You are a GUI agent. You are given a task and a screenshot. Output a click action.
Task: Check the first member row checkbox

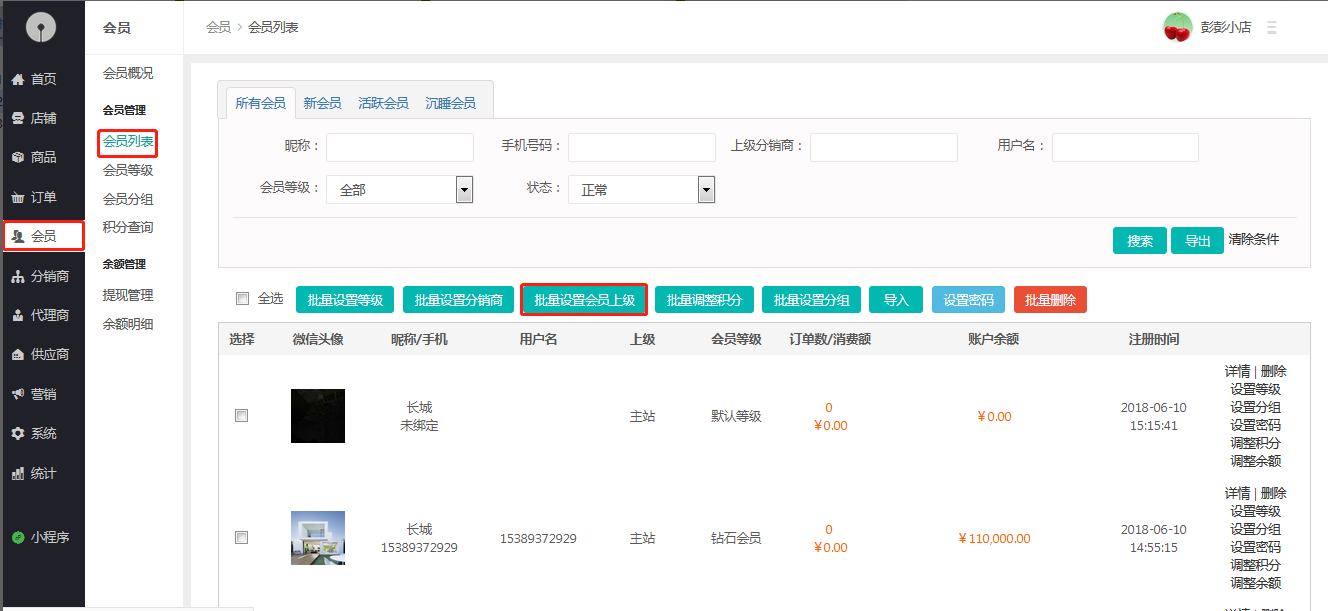pos(241,415)
